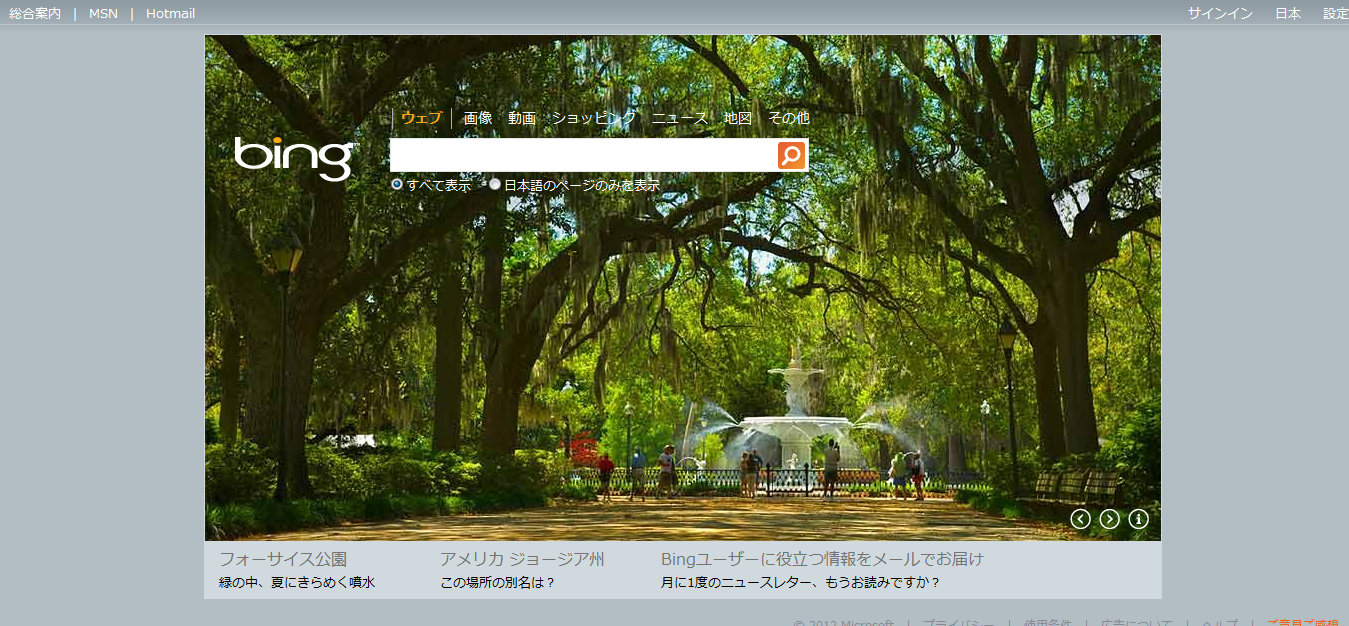
Task: Select 日本語のページのみを表示 radio option
Action: (x=495, y=185)
